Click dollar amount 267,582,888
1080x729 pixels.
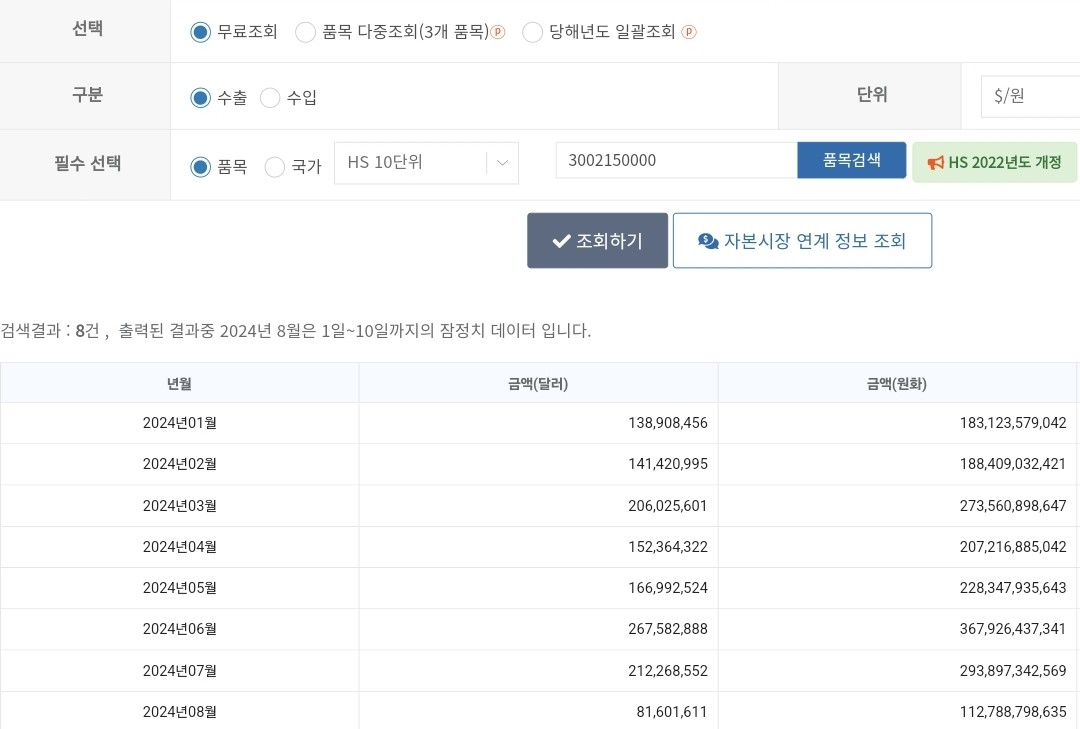click(667, 629)
